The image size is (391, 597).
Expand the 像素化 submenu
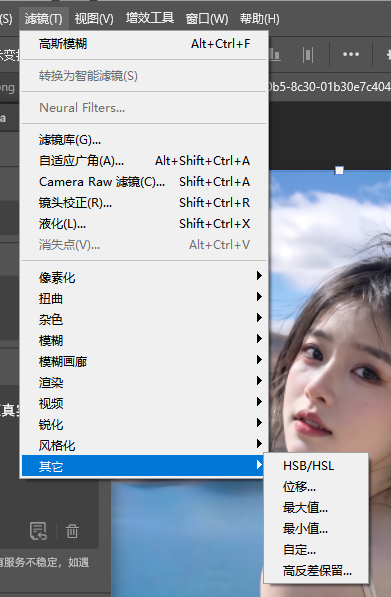point(145,278)
